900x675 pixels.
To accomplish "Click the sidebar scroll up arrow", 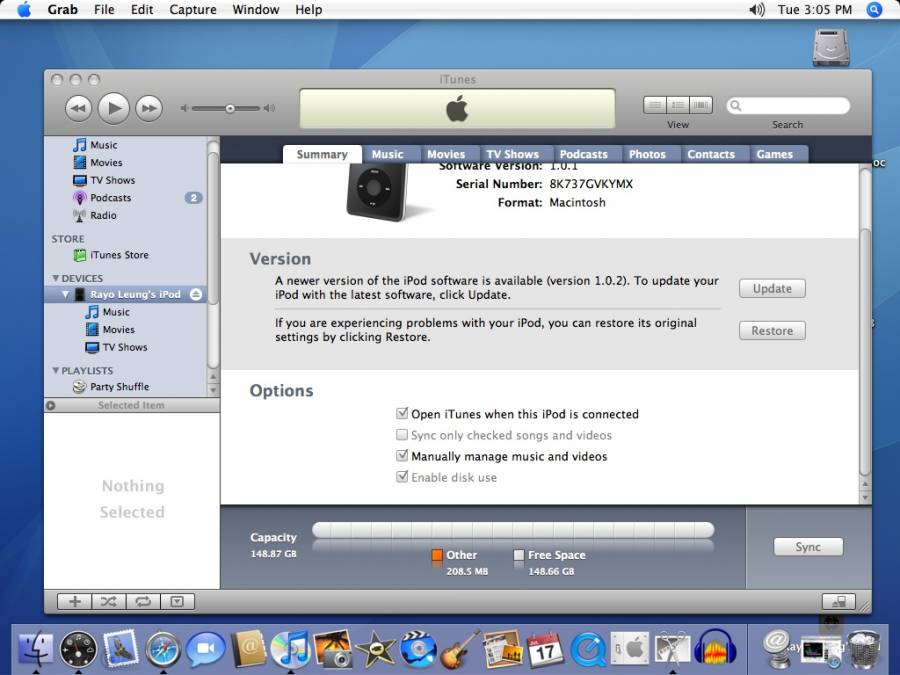I will [213, 377].
